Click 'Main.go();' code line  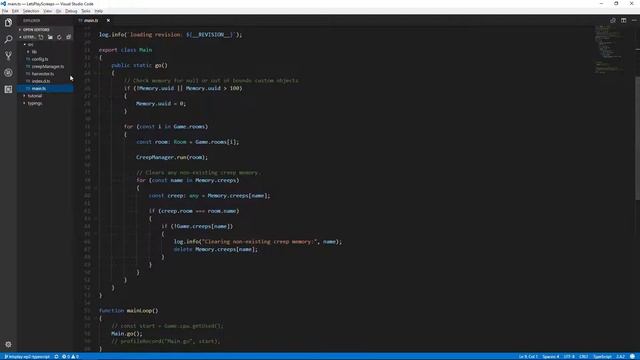click(127, 333)
